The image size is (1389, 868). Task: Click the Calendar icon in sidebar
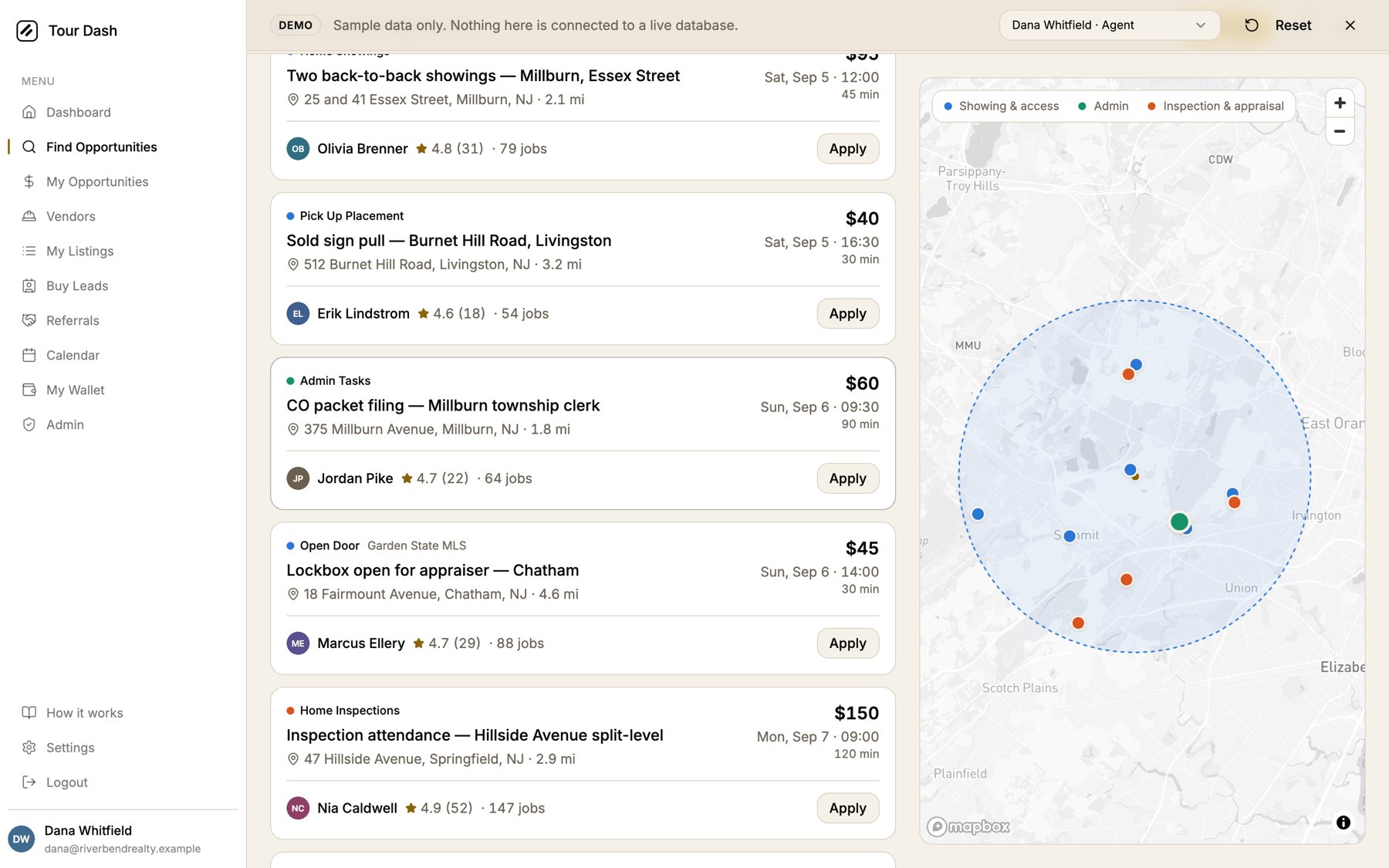tap(29, 355)
